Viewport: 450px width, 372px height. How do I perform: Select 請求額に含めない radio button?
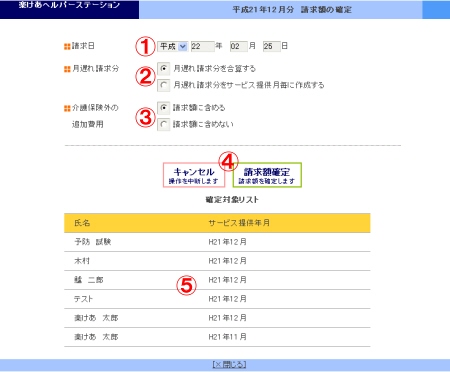(x=163, y=125)
